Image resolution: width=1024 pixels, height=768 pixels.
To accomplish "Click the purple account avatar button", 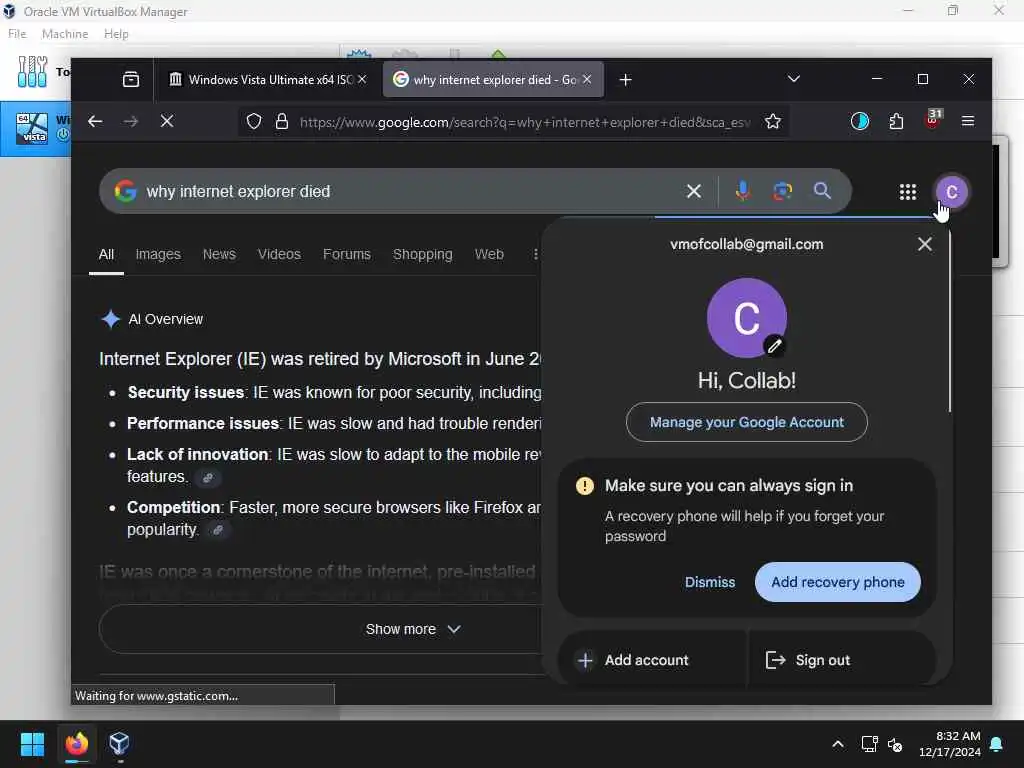I will (952, 192).
